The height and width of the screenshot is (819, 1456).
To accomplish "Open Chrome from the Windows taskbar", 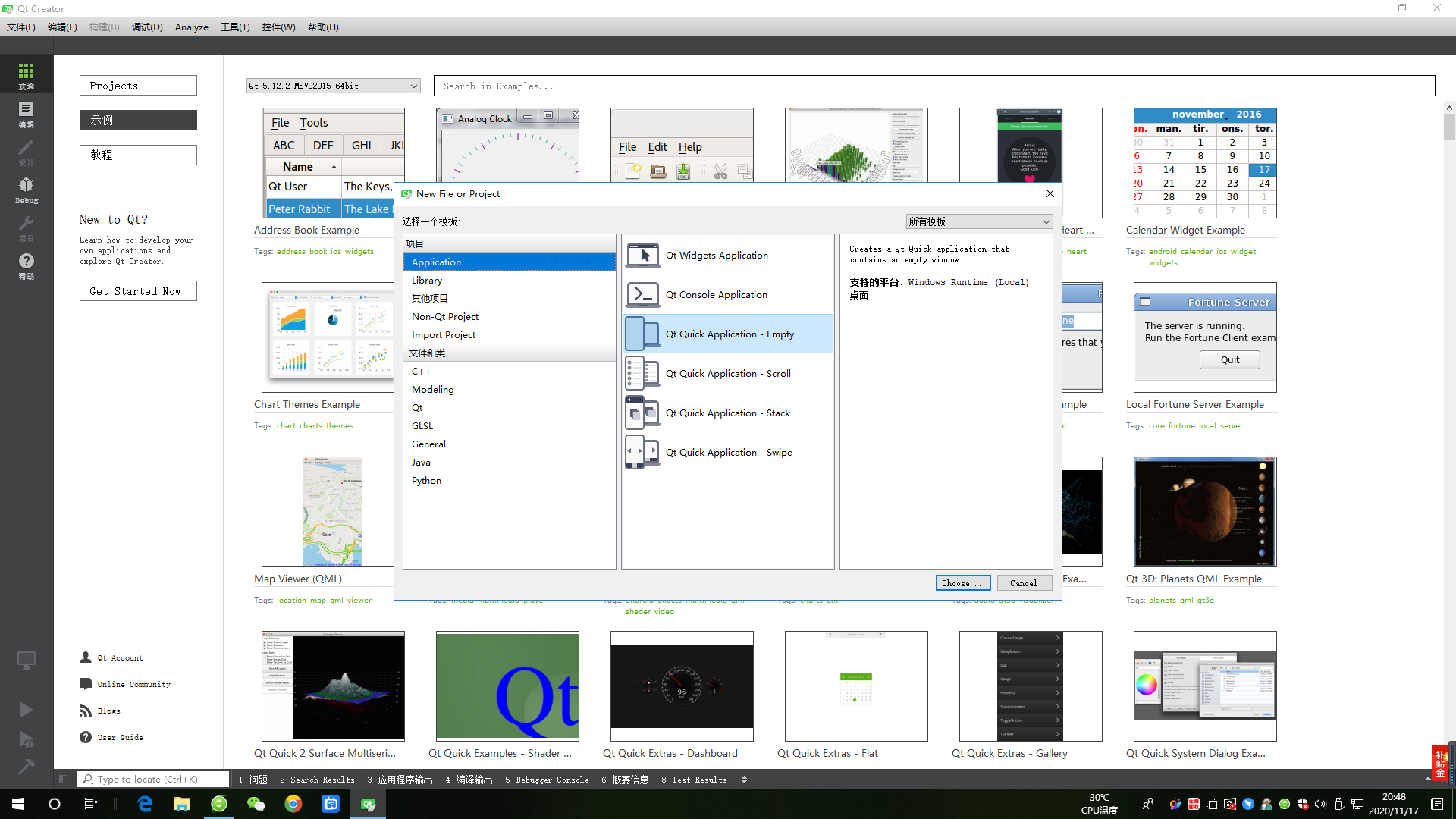I will (x=293, y=804).
